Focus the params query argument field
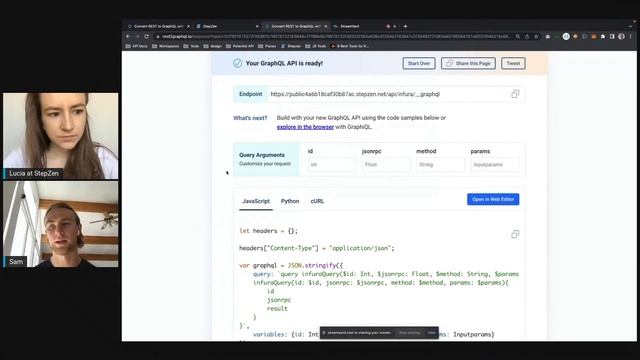 pyautogui.click(x=495, y=164)
